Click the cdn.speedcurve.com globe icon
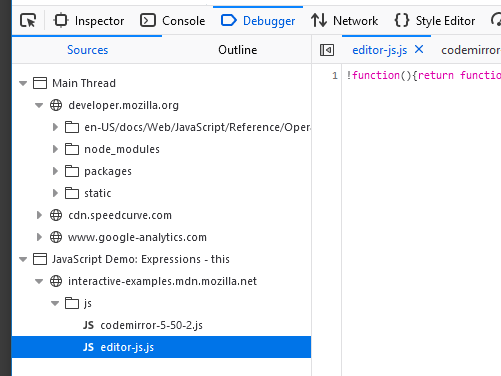 point(56,215)
